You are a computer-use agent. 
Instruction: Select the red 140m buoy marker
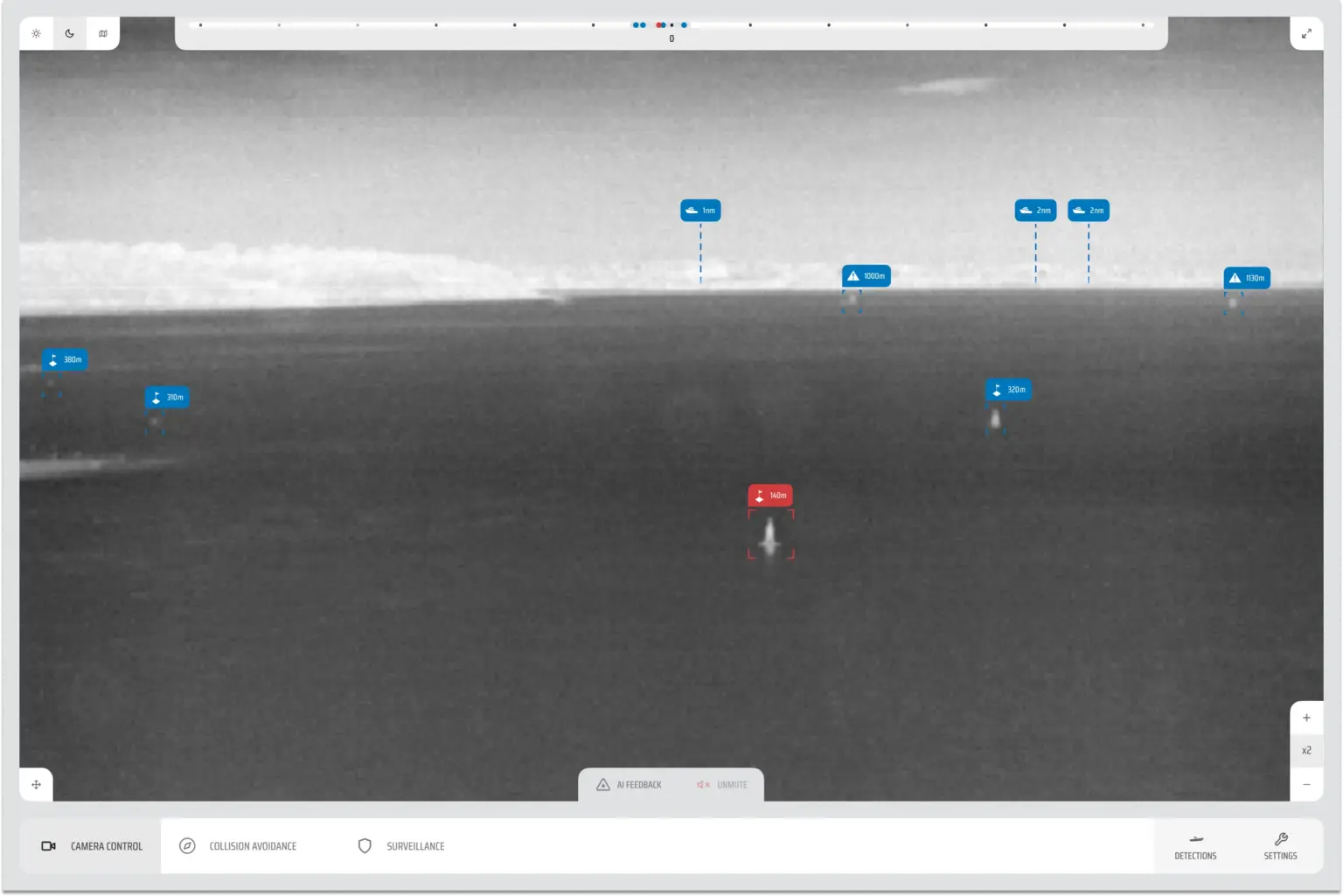click(770, 496)
